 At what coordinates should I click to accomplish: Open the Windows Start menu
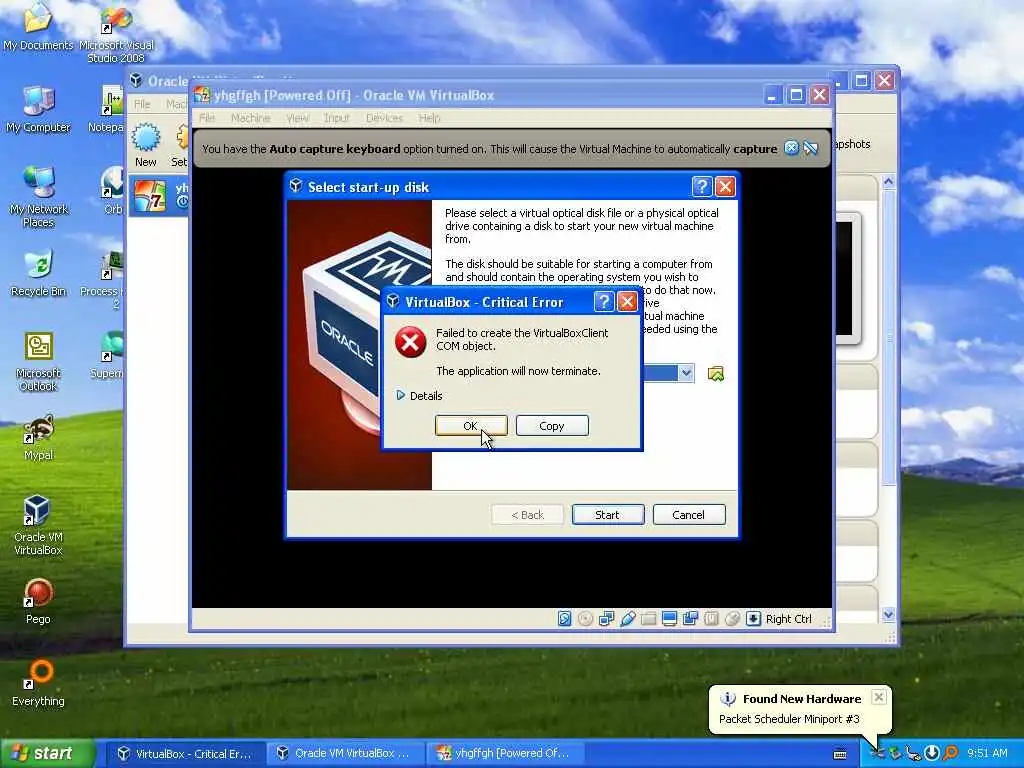[47, 754]
